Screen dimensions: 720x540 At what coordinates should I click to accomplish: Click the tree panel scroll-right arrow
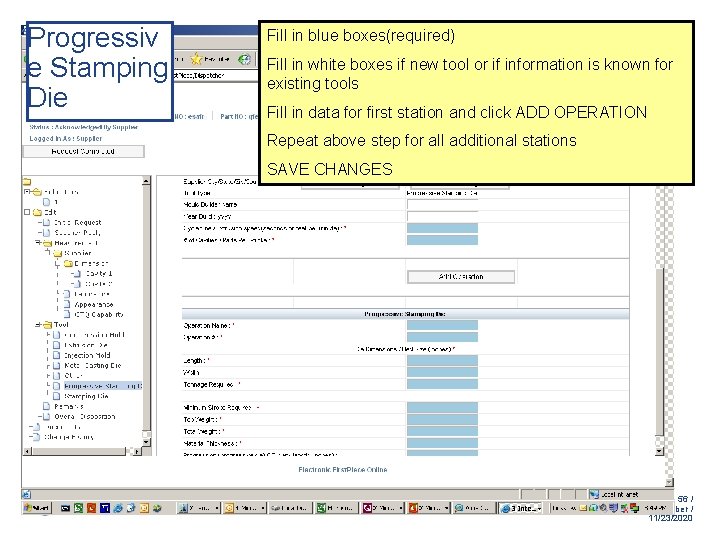pyautogui.click(x=137, y=451)
